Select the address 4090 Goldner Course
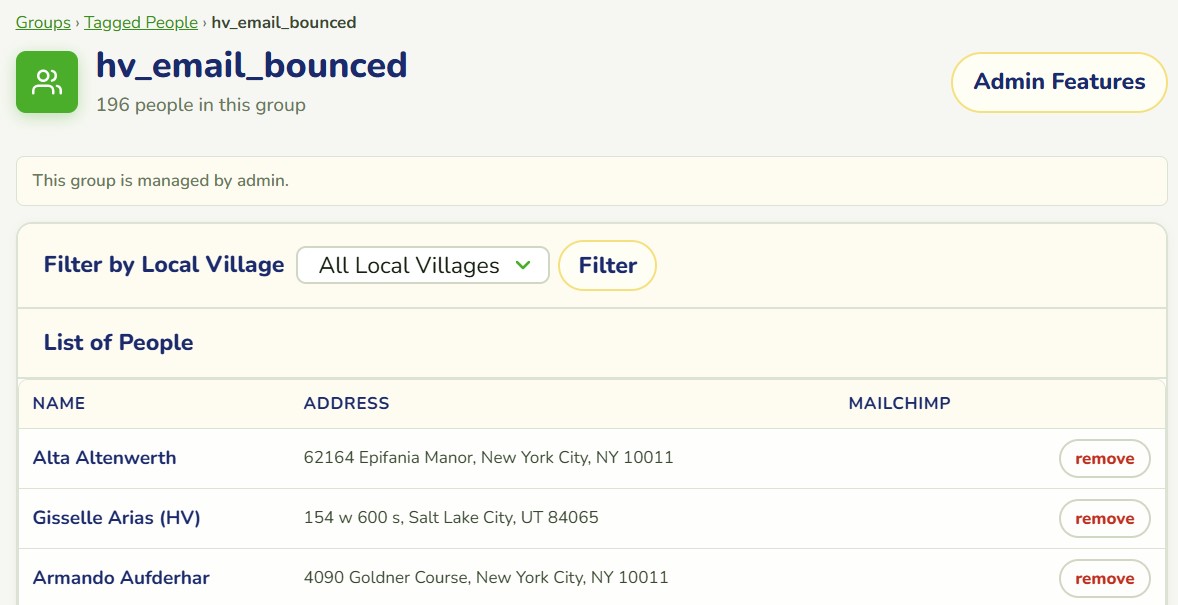This screenshot has width=1178, height=605. pyautogui.click(x=486, y=578)
